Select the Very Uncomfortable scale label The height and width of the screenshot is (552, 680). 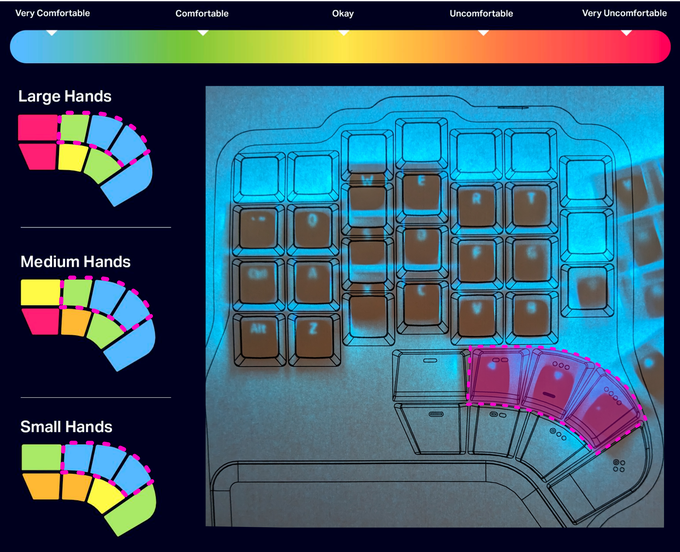pyautogui.click(x=625, y=14)
